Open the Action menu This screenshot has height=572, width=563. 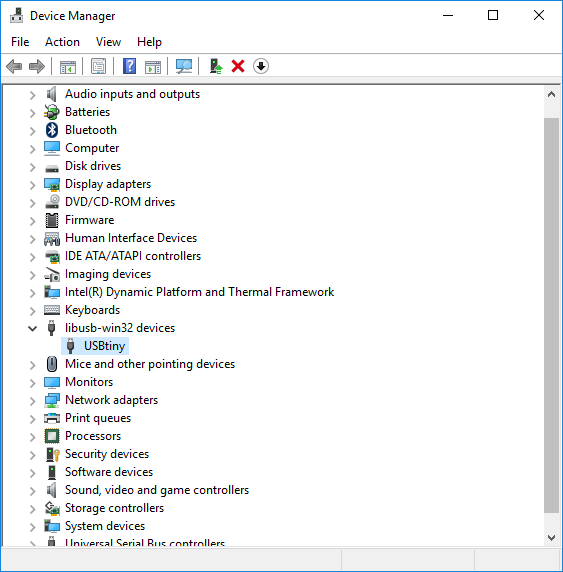point(62,42)
